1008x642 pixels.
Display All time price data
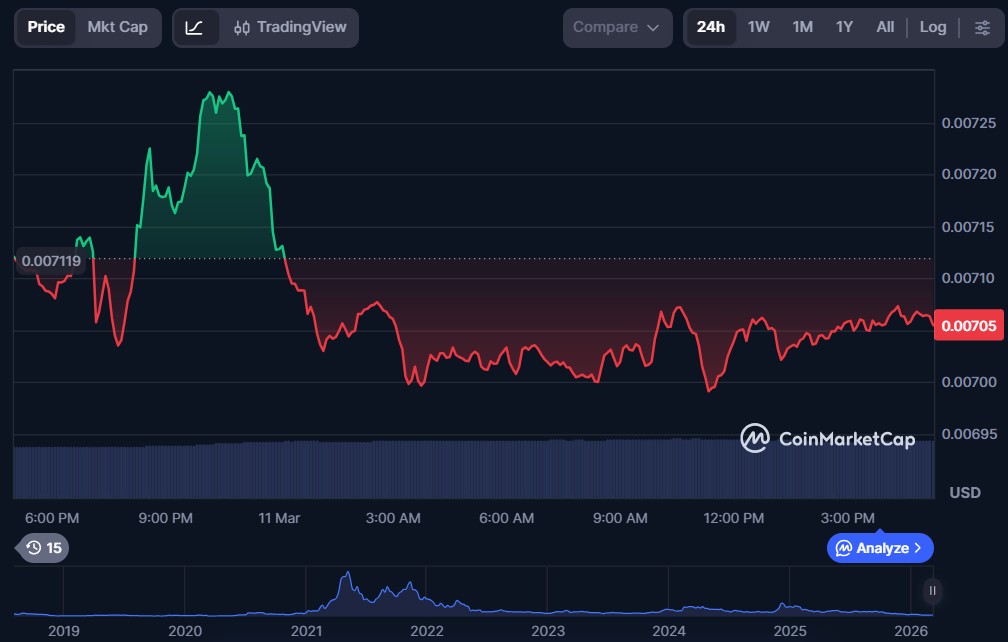pyautogui.click(x=885, y=28)
